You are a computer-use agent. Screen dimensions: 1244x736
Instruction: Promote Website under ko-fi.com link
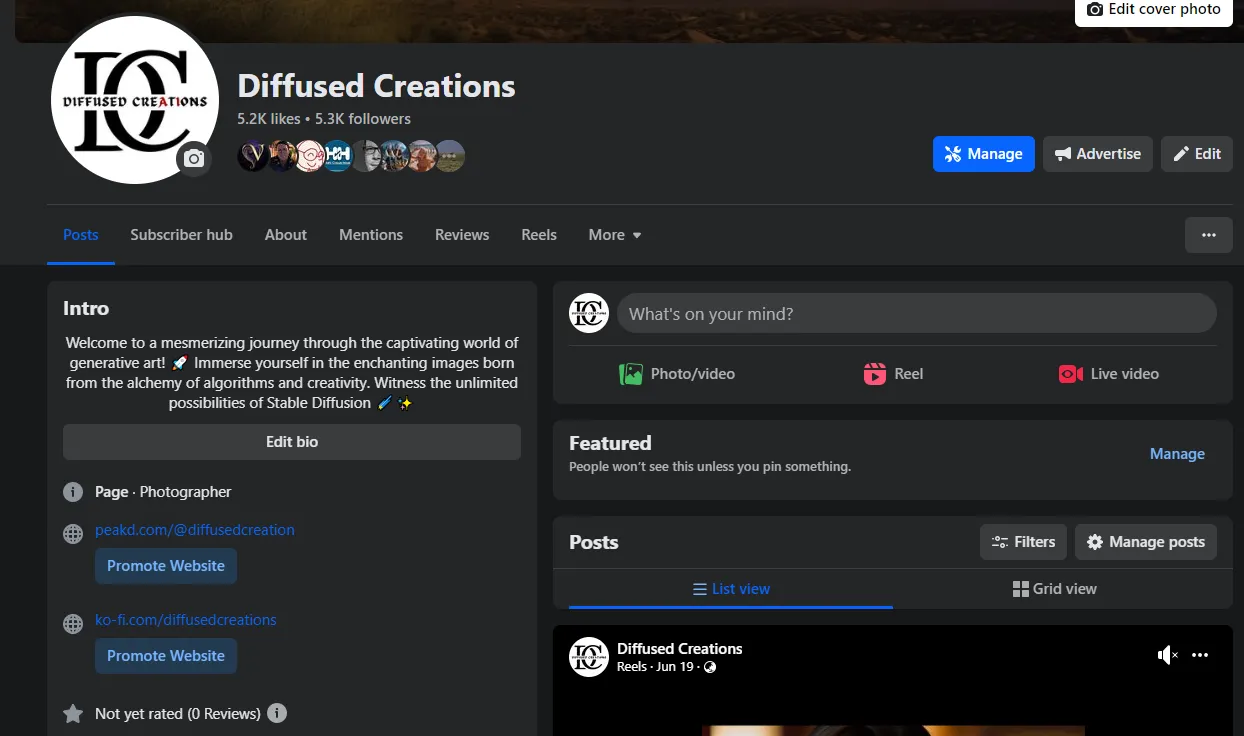pos(166,656)
